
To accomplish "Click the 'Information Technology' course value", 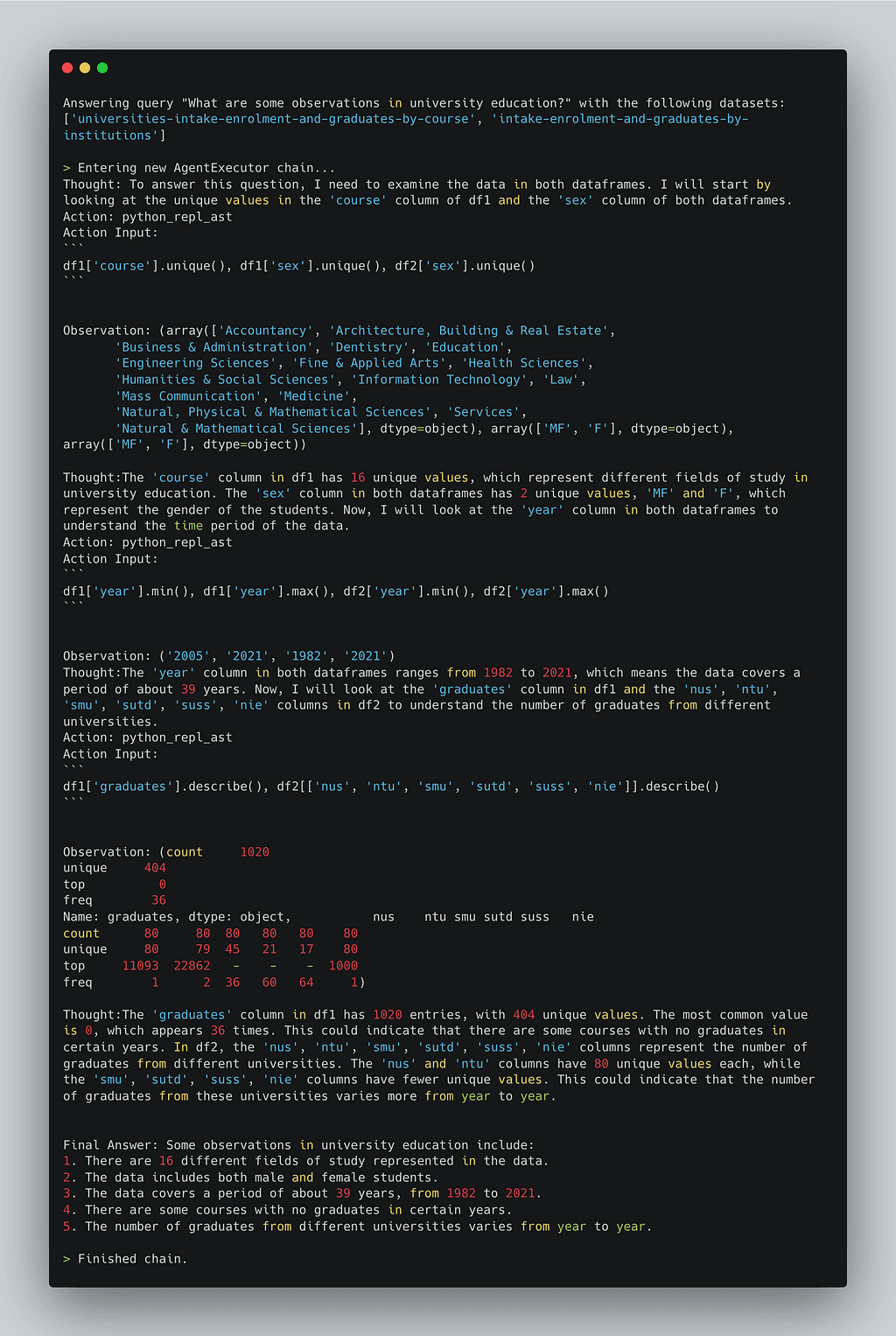I will click(x=439, y=380).
